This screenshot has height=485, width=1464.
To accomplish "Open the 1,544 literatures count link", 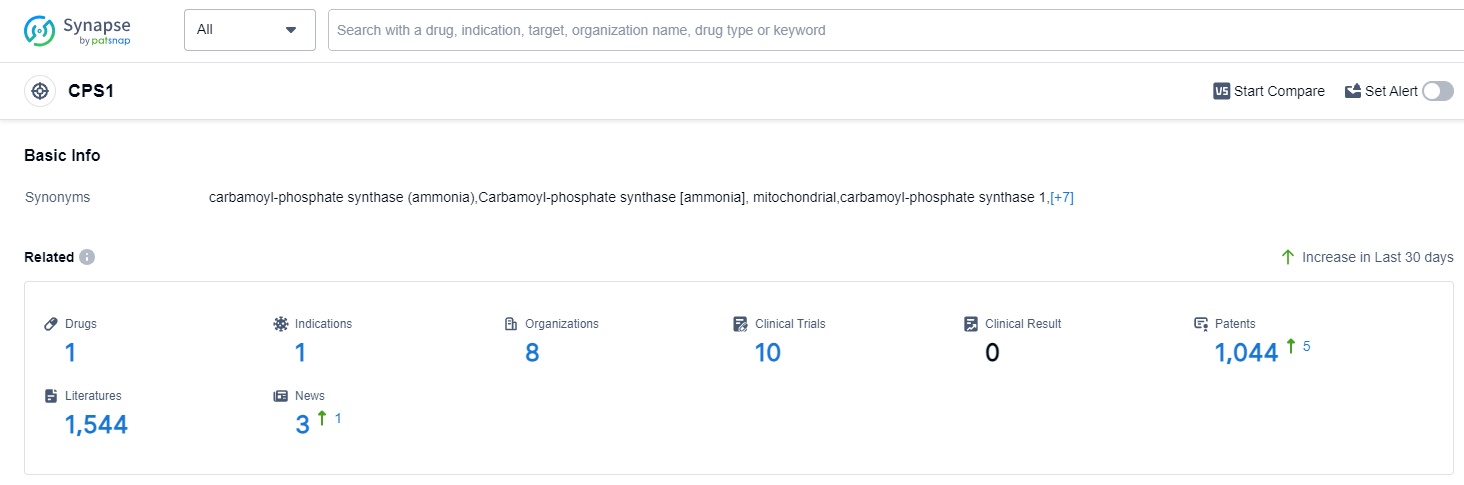I will [96, 425].
